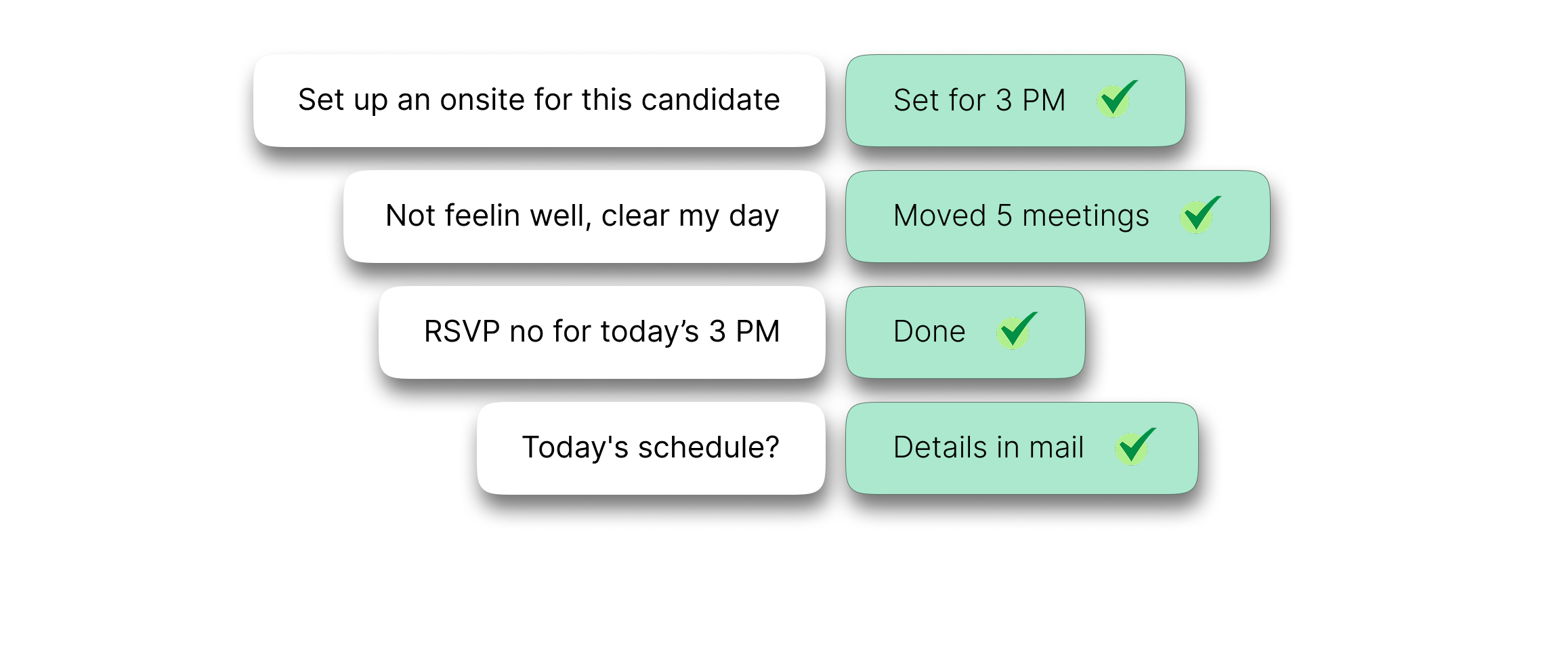Image resolution: width=1568 pixels, height=654 pixels.
Task: Click the word 'RSVP' in the third message
Action: click(462, 332)
